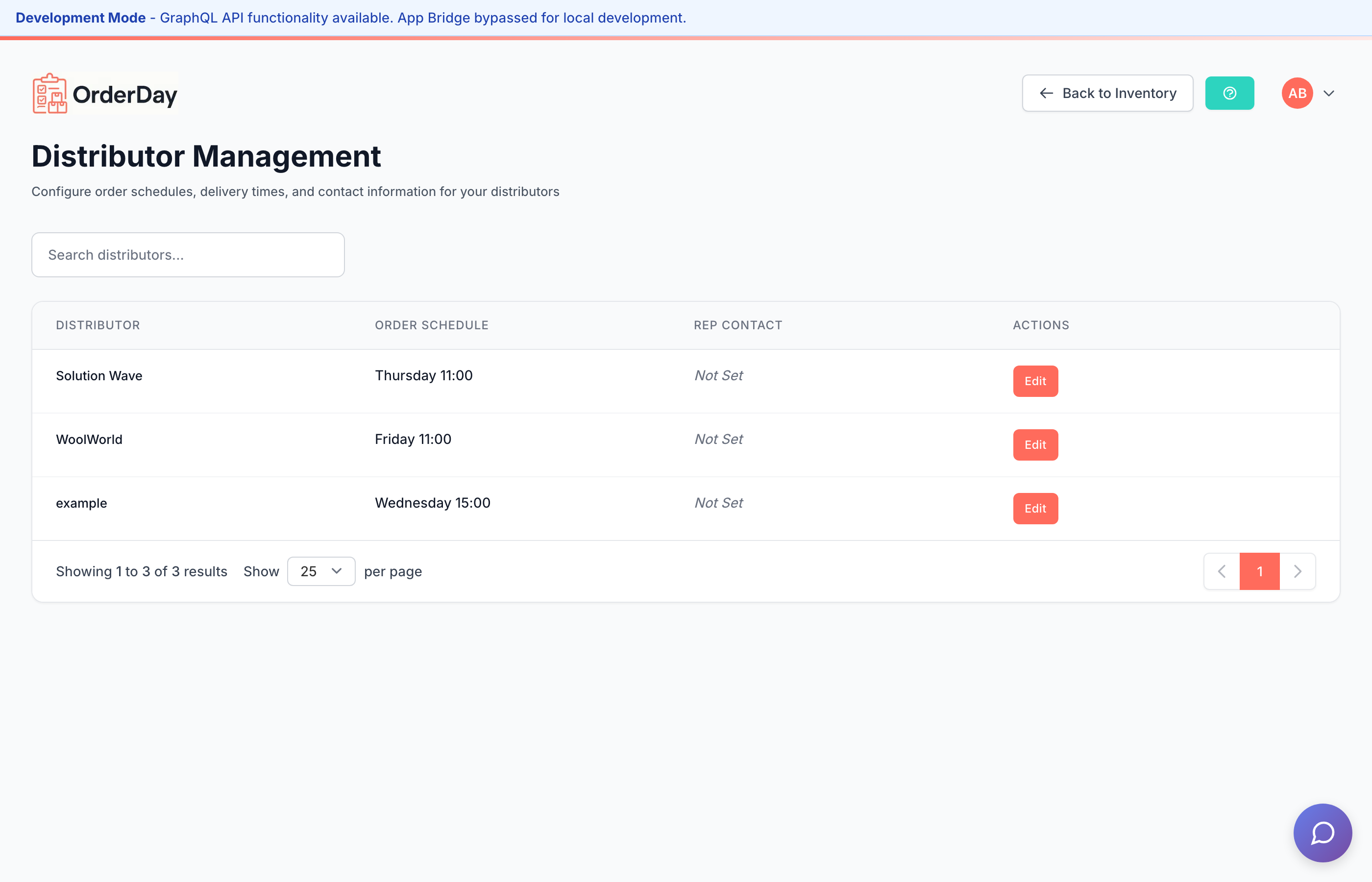Focus the Search distributors field
This screenshot has height=882, width=1372.
(188, 255)
